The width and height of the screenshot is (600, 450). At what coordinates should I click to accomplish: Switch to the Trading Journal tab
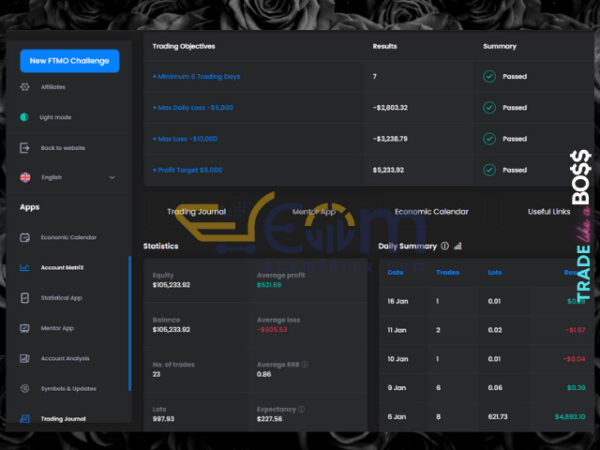click(x=196, y=212)
